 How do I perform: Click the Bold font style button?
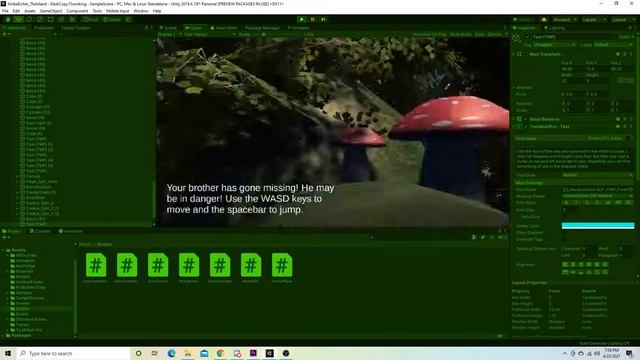[x=566, y=203]
